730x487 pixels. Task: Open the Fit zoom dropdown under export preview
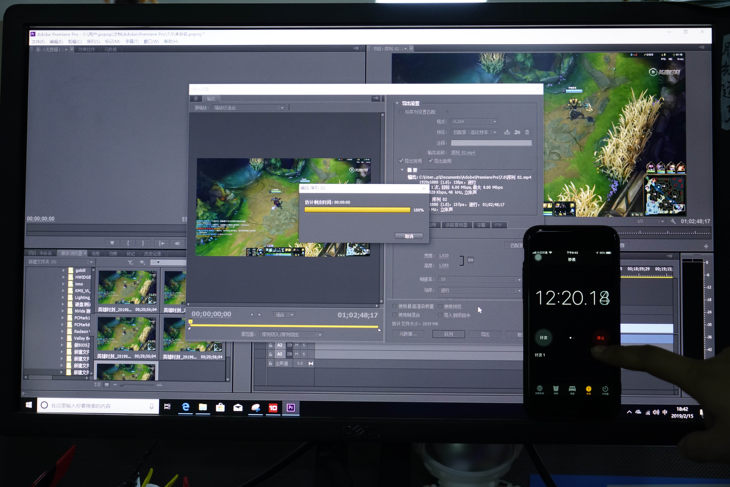coord(284,315)
